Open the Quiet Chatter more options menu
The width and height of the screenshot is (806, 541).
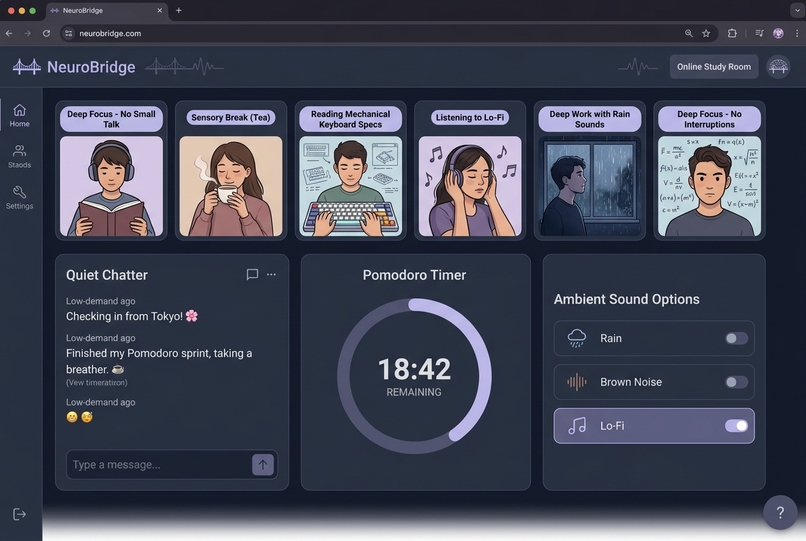click(271, 275)
